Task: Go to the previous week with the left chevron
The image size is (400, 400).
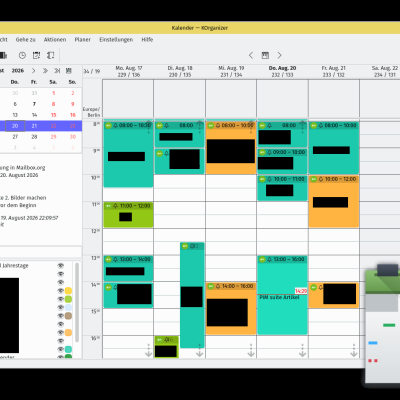Action: 251,55
